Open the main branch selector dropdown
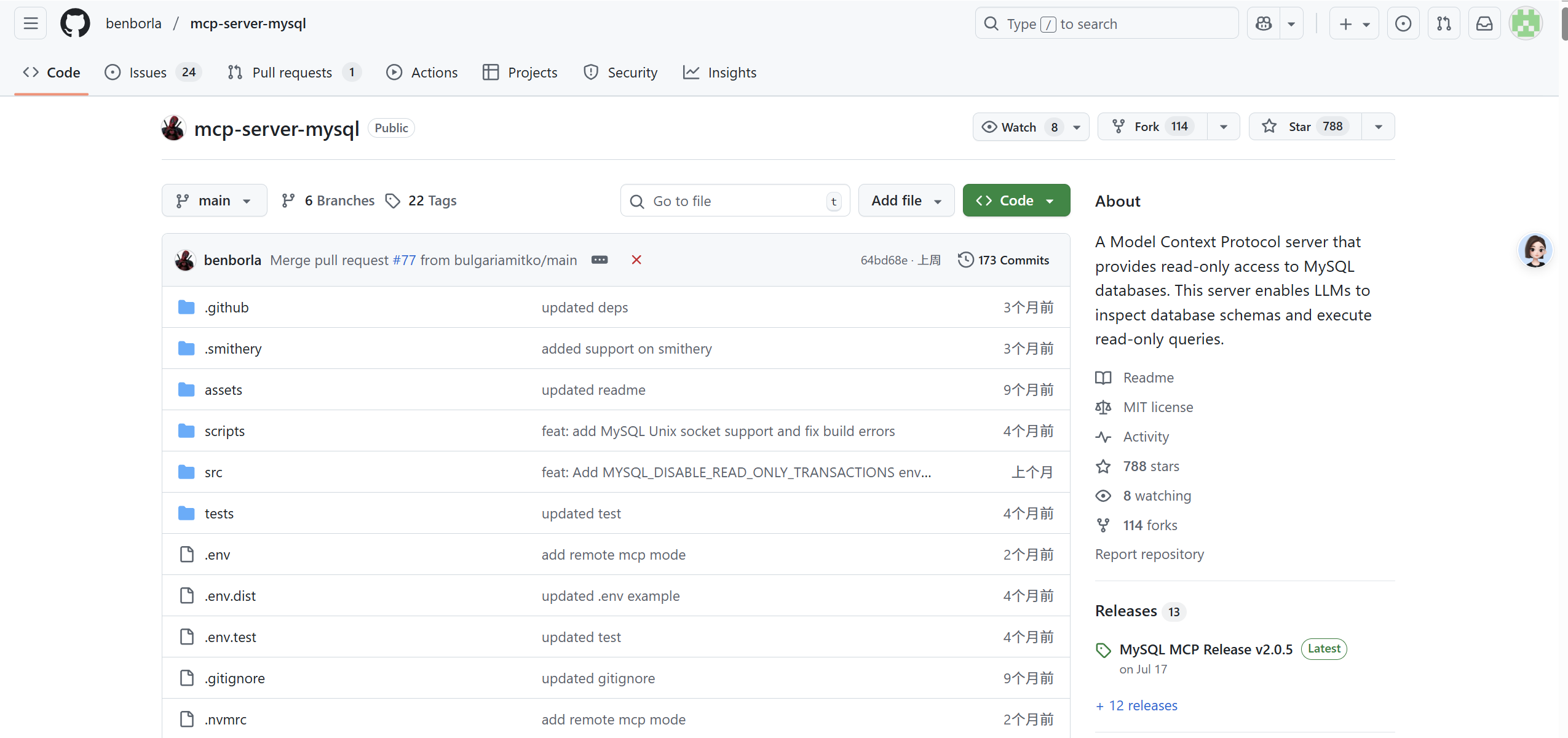 tap(214, 200)
